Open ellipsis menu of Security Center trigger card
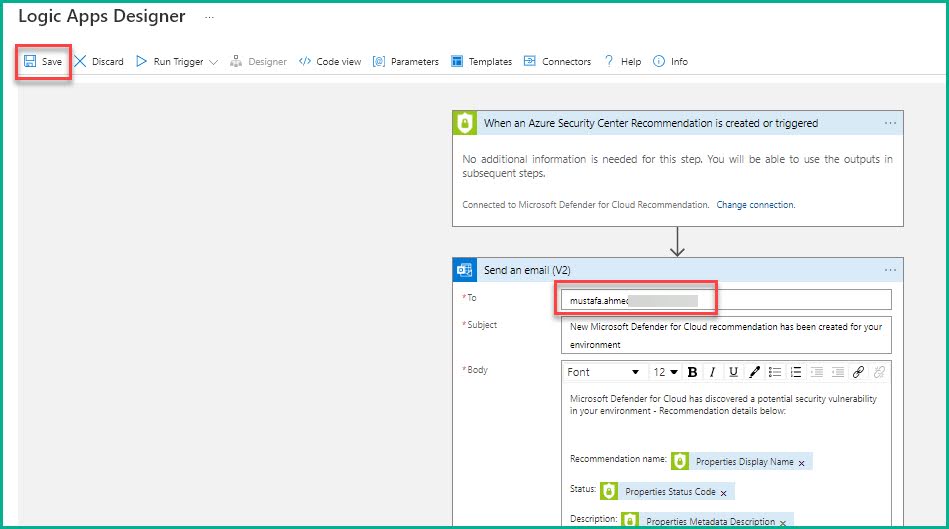Image resolution: width=949 pixels, height=529 pixels. click(890, 123)
